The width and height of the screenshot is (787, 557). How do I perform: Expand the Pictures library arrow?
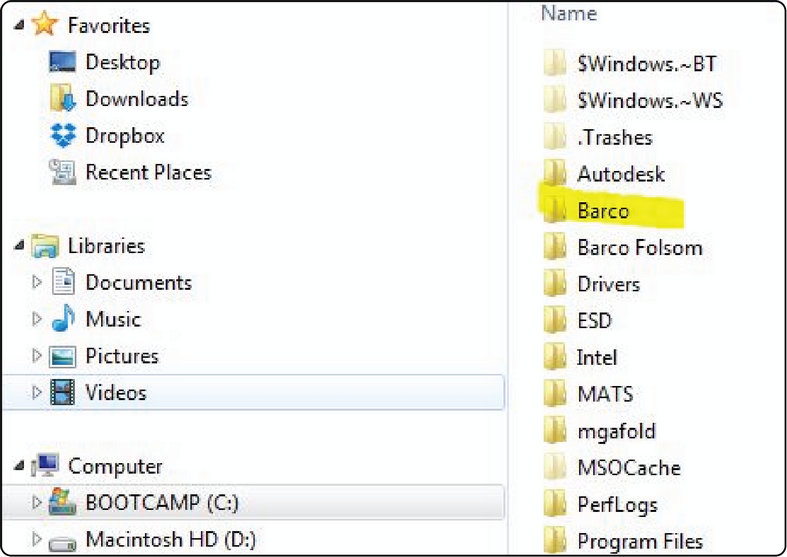(37, 356)
